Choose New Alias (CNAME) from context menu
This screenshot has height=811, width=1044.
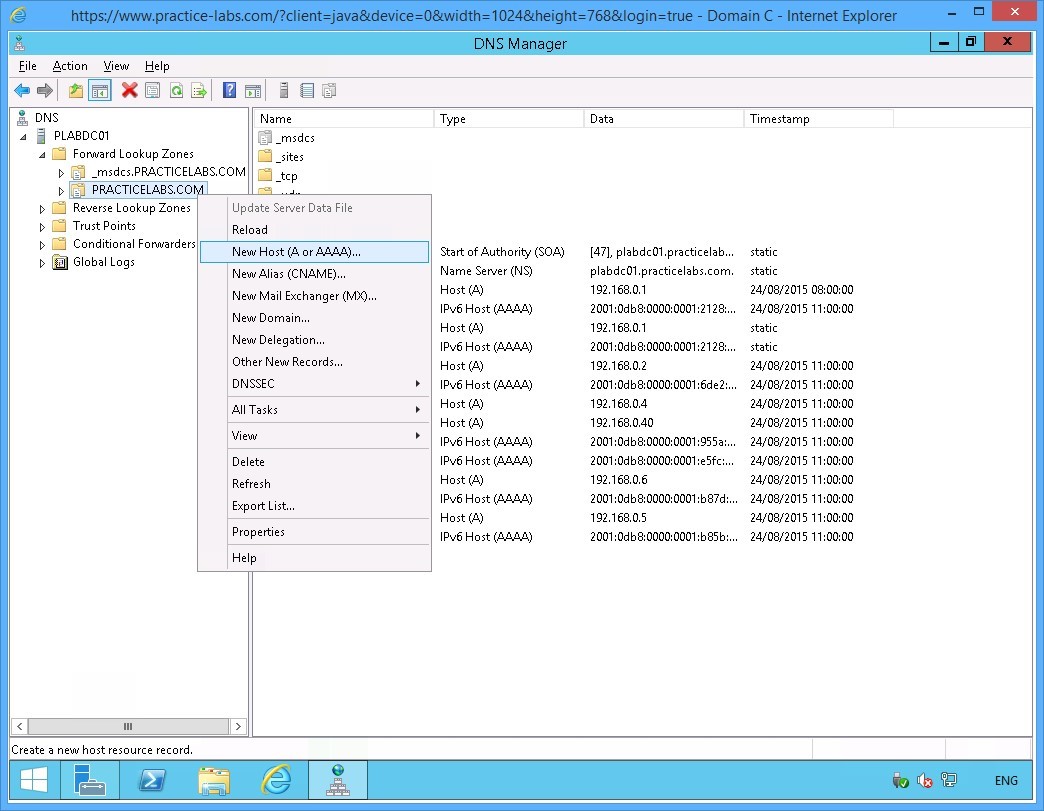[x=289, y=274]
